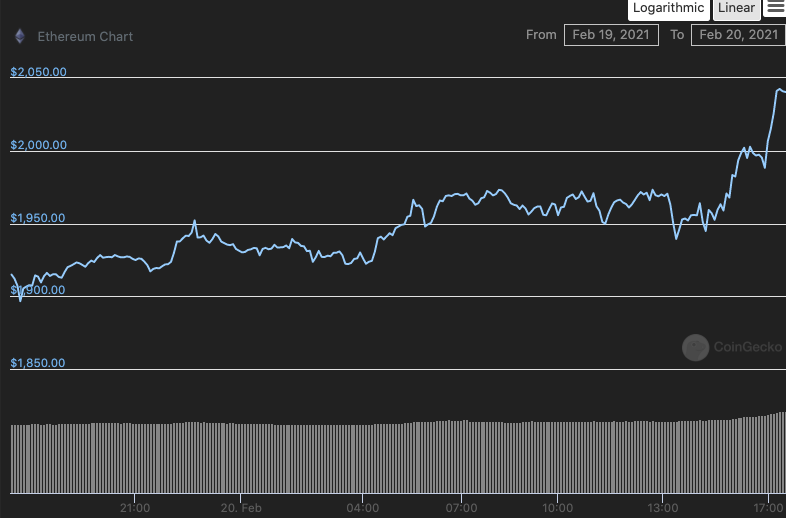Select the 07:00 time axis marker

(461, 508)
